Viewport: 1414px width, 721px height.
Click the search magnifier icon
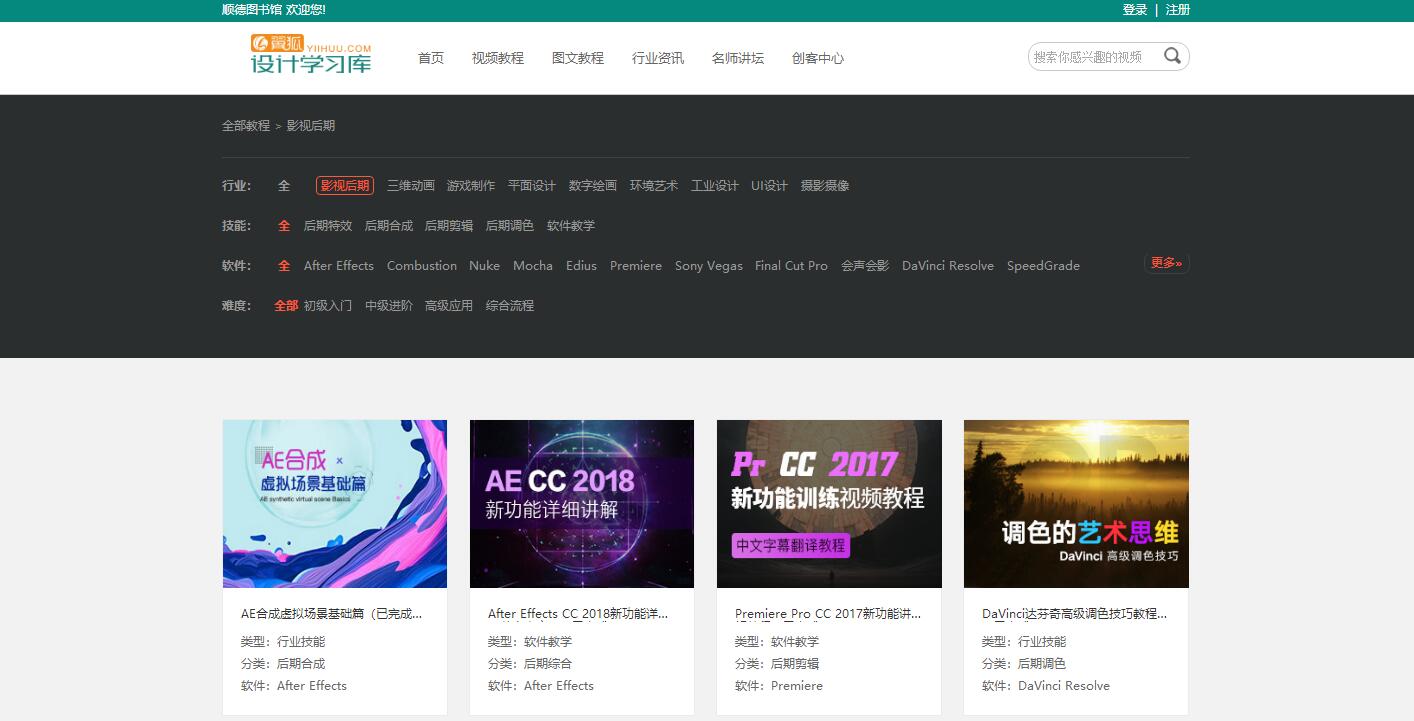click(1172, 56)
